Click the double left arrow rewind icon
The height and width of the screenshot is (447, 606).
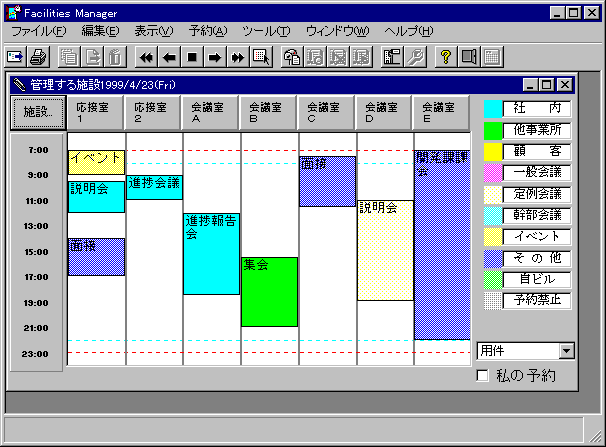click(146, 57)
